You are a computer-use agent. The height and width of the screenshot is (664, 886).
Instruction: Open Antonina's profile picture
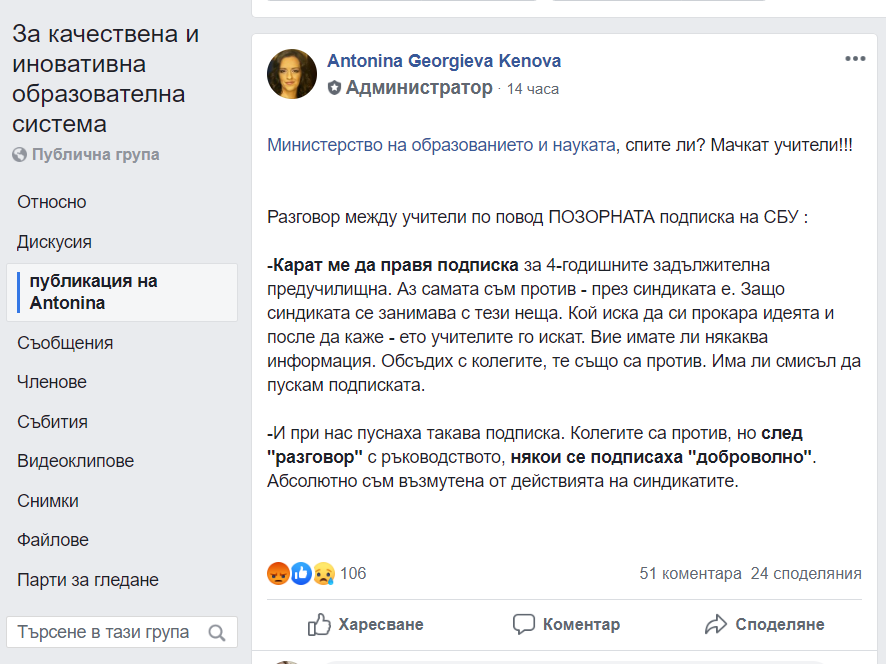293,74
